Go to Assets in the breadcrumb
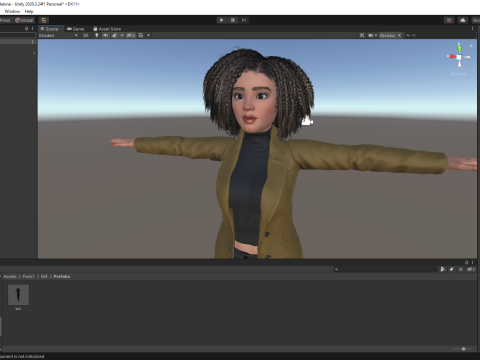The height and width of the screenshot is (360, 480). (10, 277)
